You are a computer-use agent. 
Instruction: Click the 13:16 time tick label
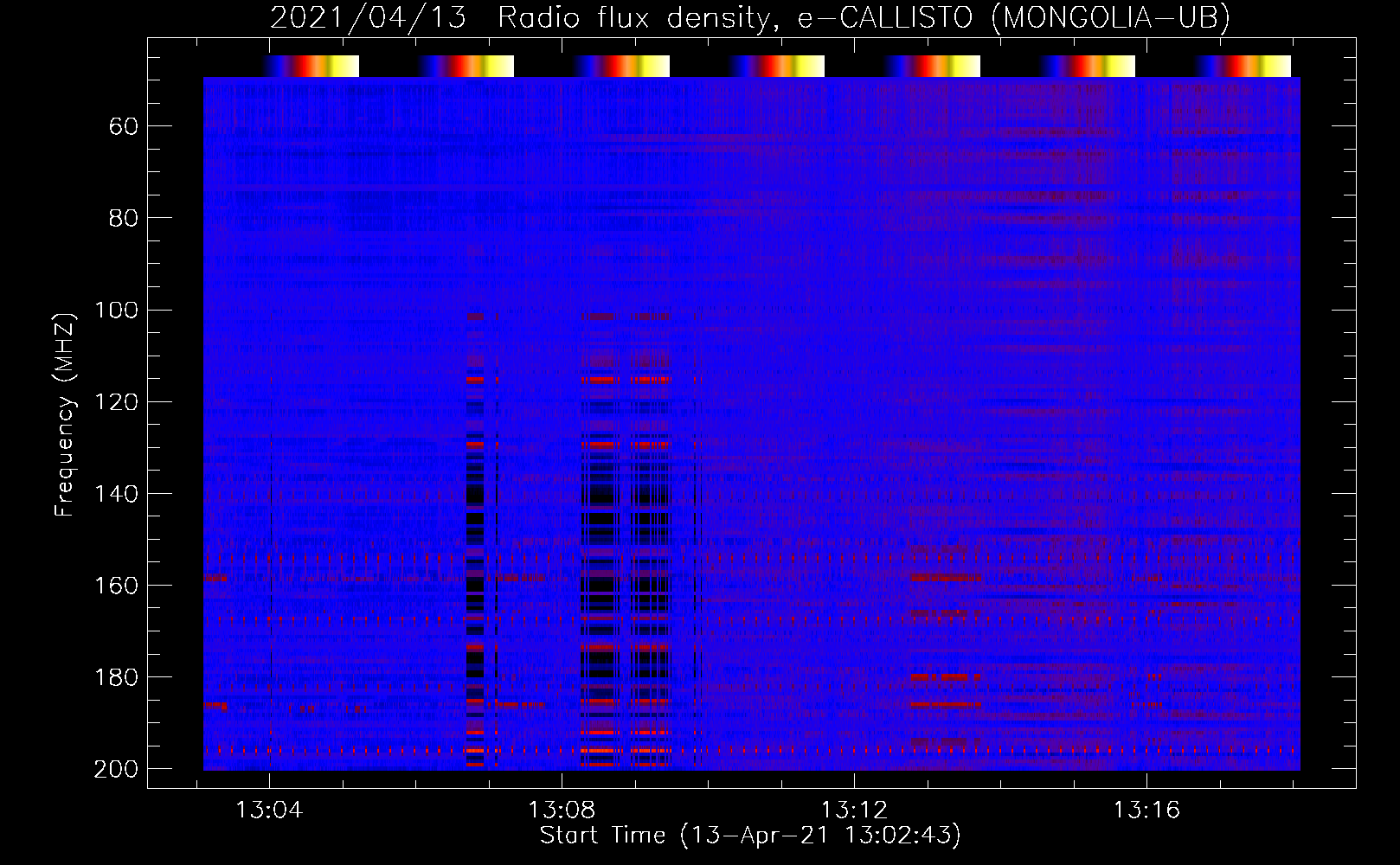1146,810
